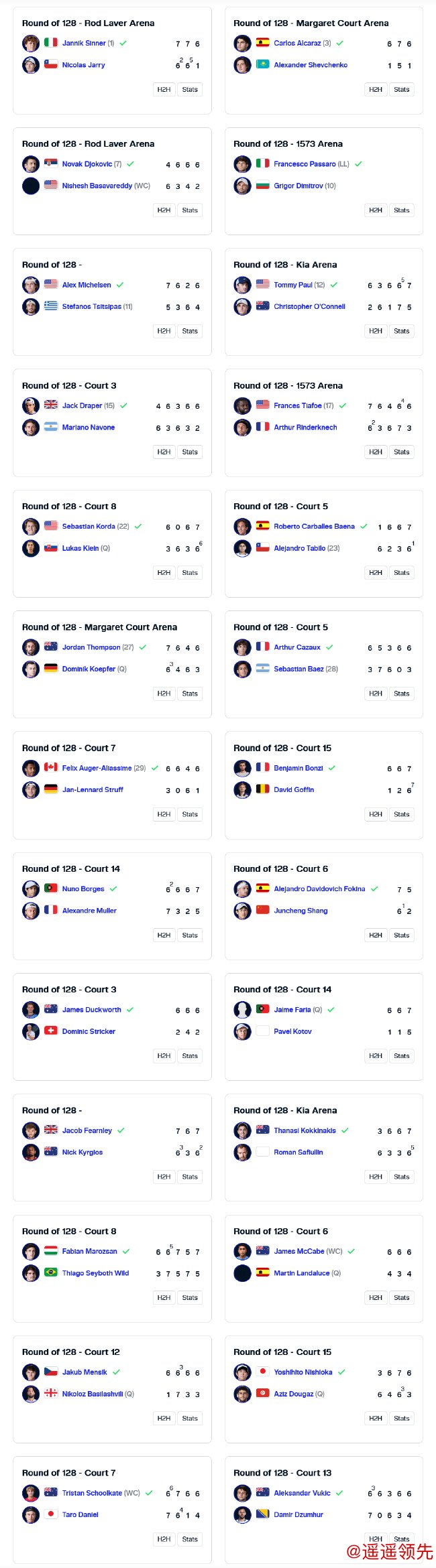View Stats for Djokovic versus Basavareddy match
The width and height of the screenshot is (436, 1568).
point(190,210)
